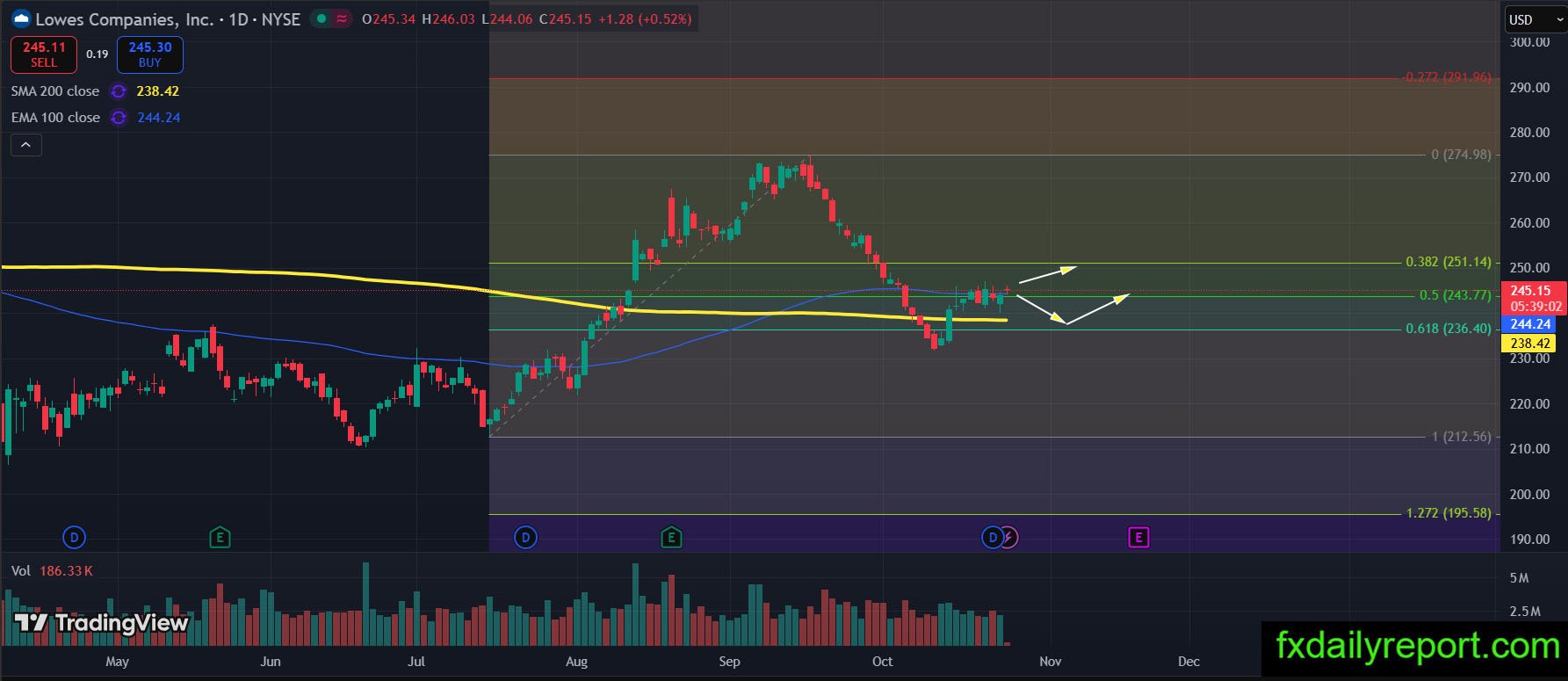Click the TradingView logo
This screenshot has height=681, width=1568.
click(x=101, y=623)
